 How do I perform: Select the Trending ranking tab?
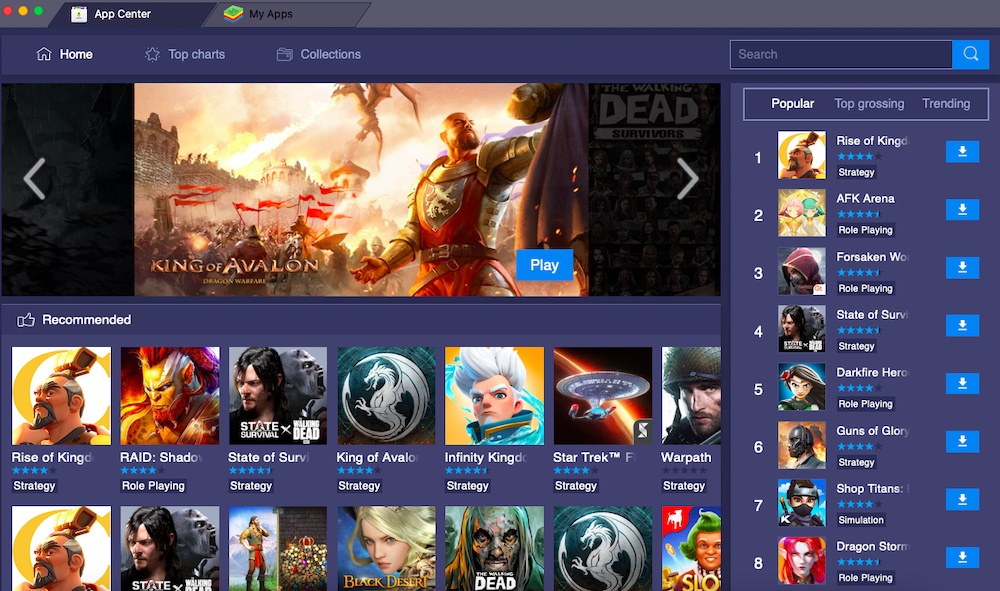(946, 103)
